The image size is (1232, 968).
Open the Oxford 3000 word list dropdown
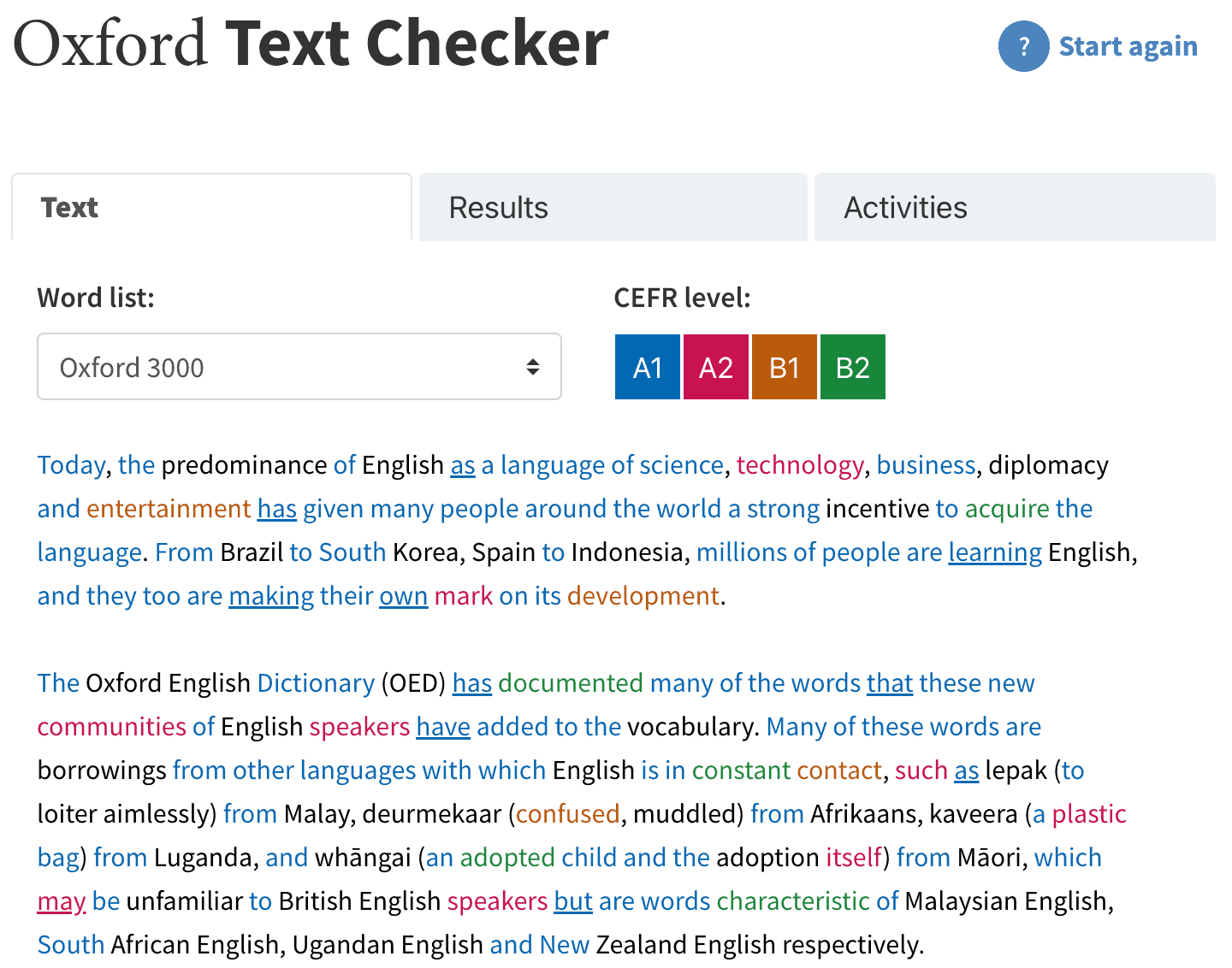pyautogui.click(x=299, y=367)
